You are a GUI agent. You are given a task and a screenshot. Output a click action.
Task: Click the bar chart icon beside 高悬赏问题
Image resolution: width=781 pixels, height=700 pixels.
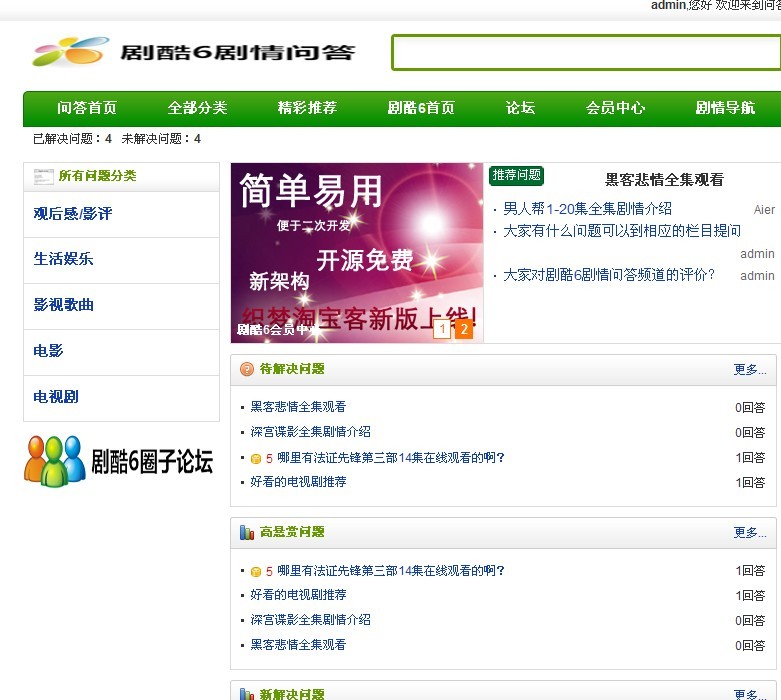[247, 533]
